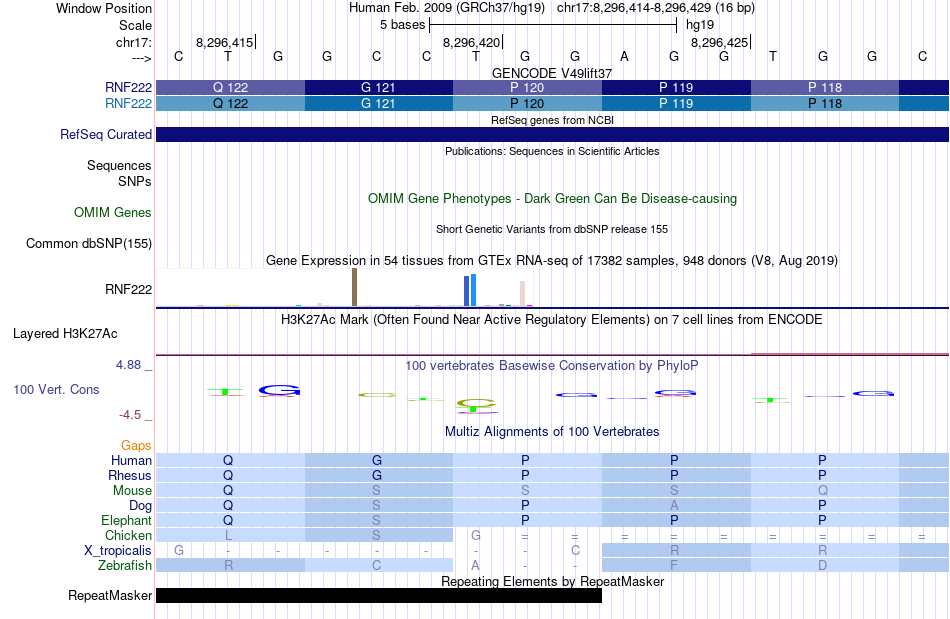Click position marker 8,296,415
Screen dimensions: 950x619
[224, 42]
